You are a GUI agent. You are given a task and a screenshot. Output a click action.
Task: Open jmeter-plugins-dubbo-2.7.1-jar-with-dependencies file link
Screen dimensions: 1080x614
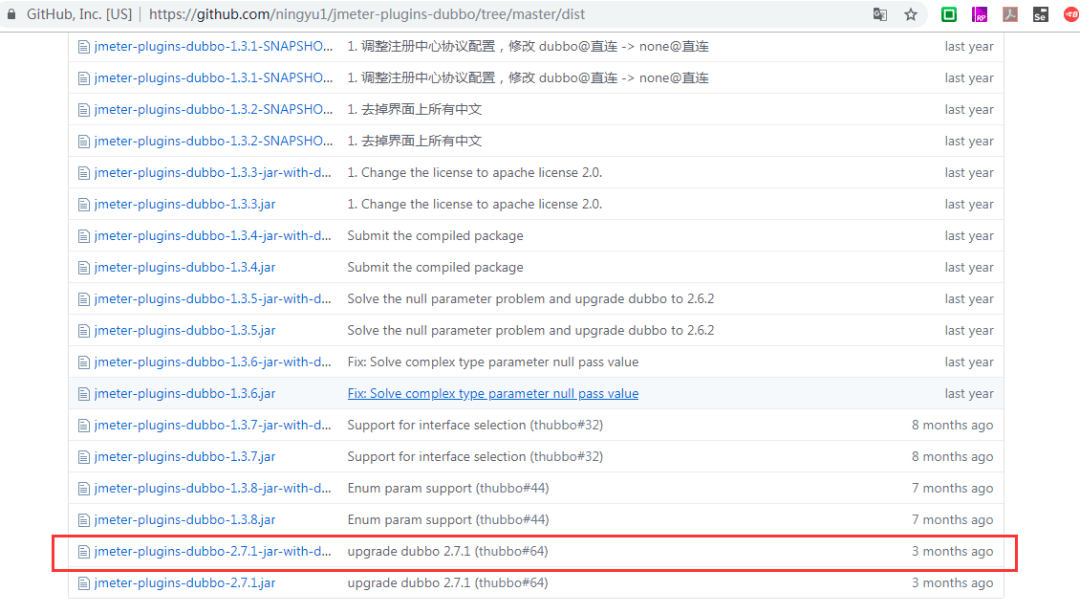coord(212,551)
